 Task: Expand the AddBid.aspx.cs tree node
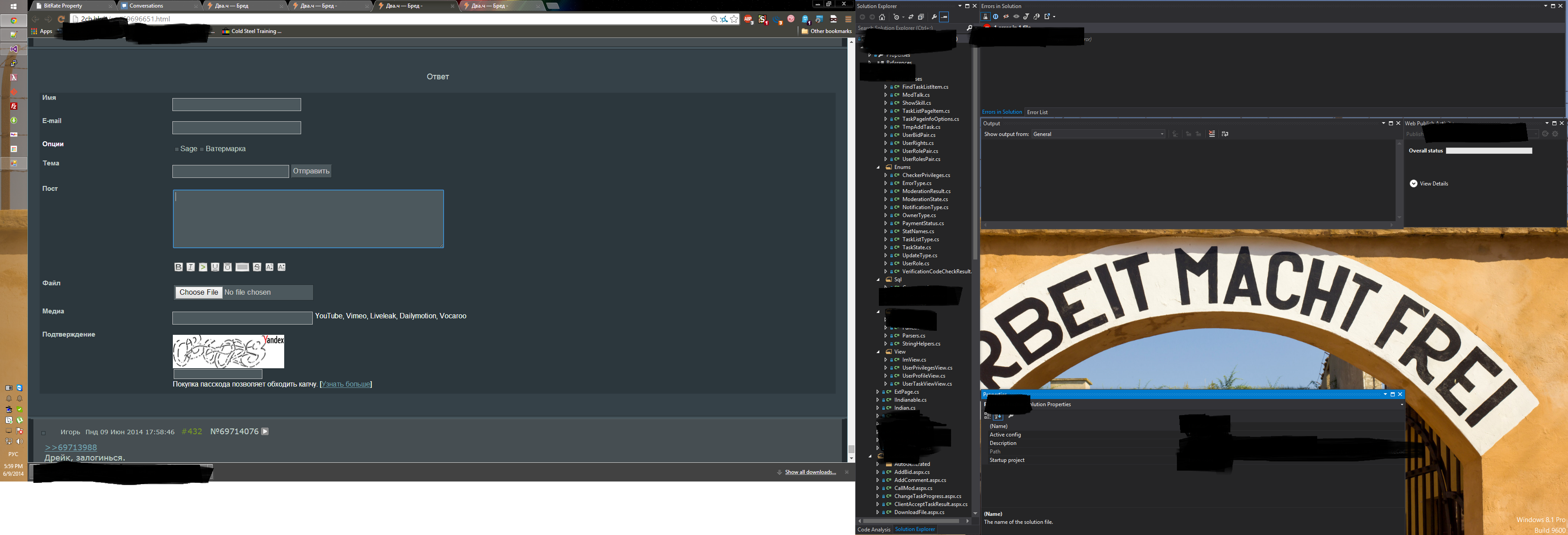878,472
